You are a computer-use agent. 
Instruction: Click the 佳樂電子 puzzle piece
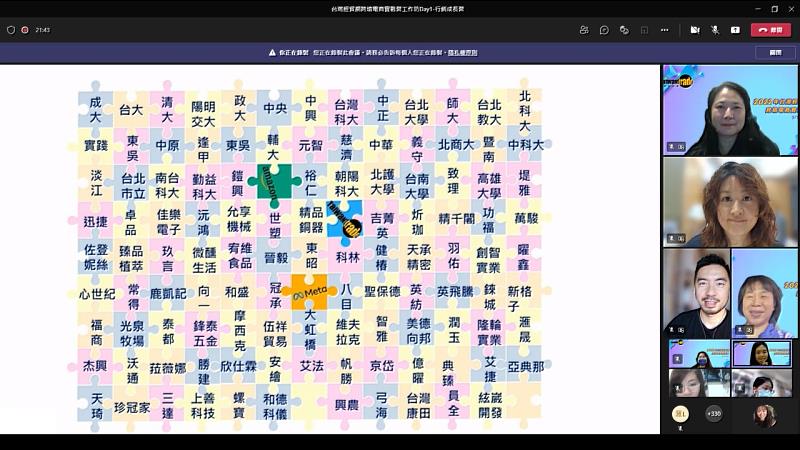pyautogui.click(x=169, y=222)
